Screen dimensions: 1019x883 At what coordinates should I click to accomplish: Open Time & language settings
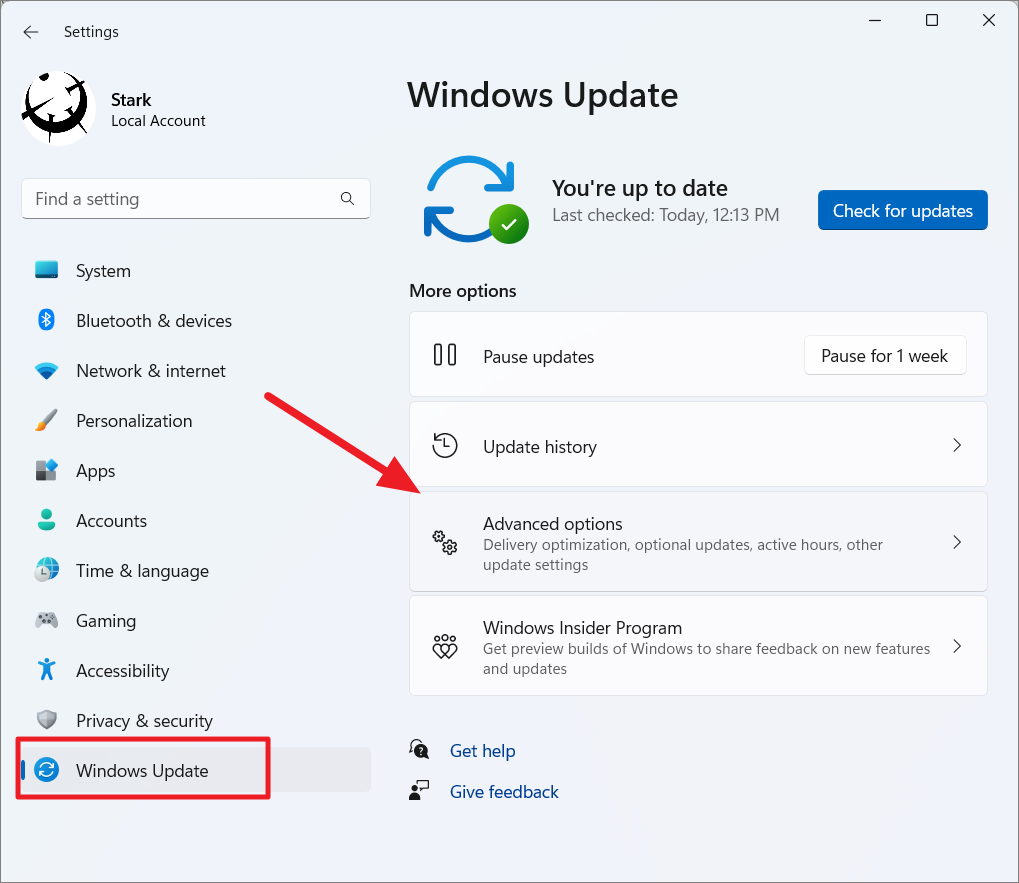(196, 570)
